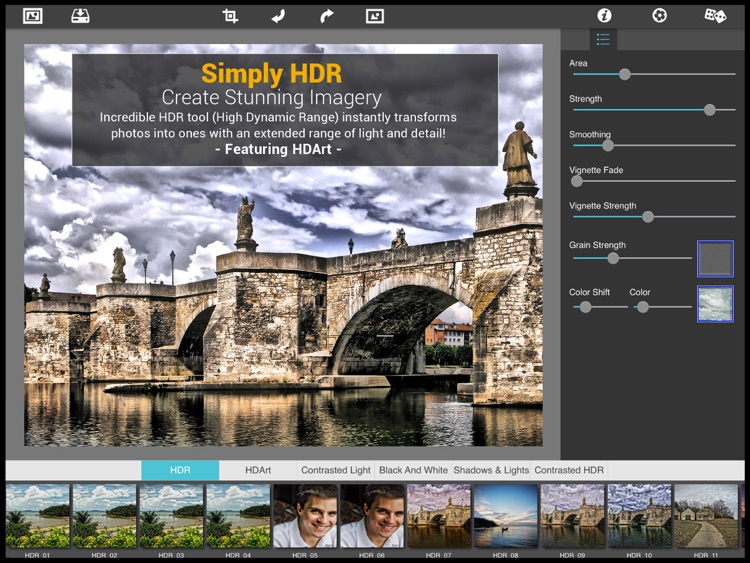Click the save to disk icon
The height and width of the screenshot is (563, 750).
click(x=80, y=16)
